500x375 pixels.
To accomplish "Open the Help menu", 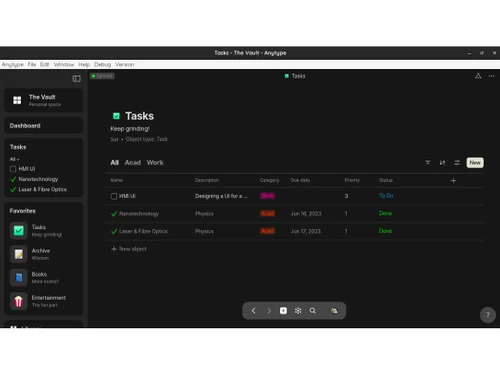I will [84, 64].
